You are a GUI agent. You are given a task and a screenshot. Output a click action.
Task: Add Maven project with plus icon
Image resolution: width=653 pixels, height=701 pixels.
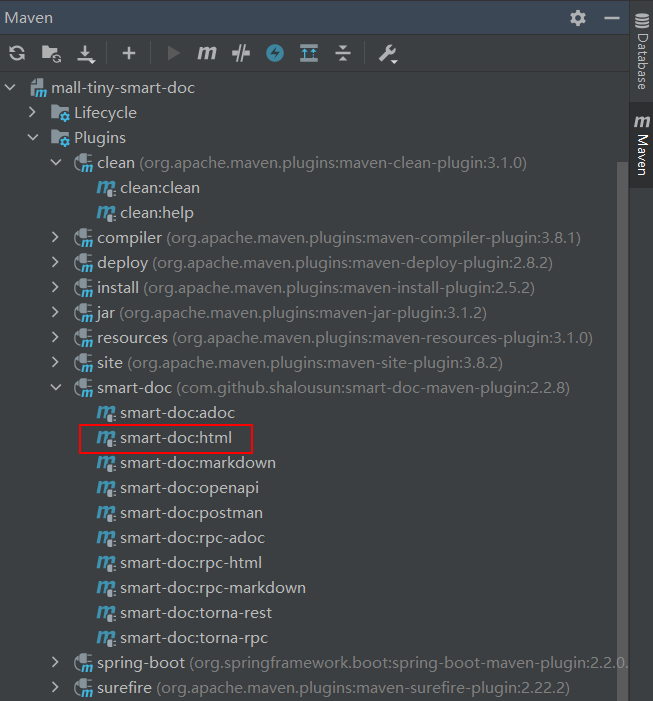tap(129, 53)
